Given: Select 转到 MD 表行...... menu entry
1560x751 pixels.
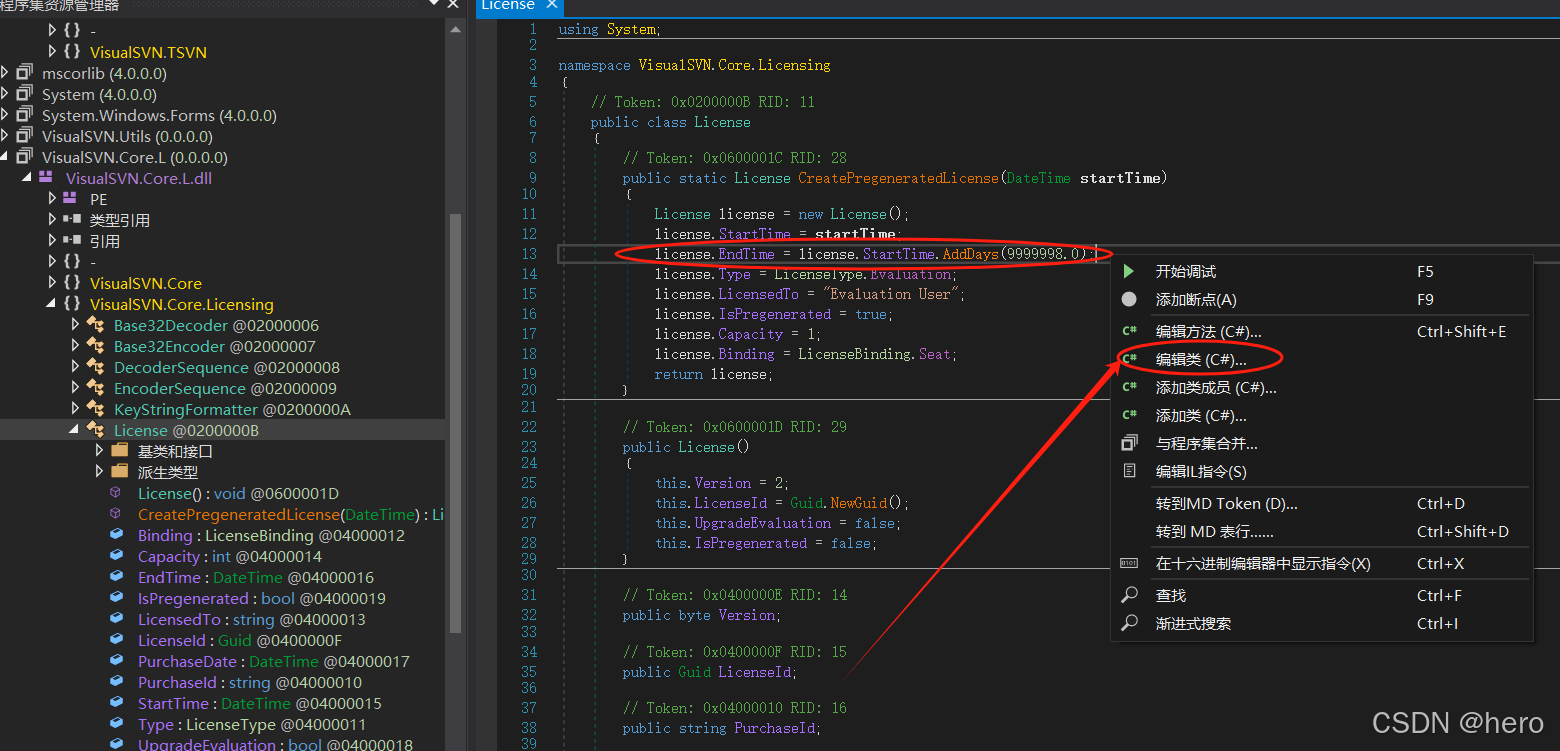Looking at the screenshot, I should point(1322,531).
